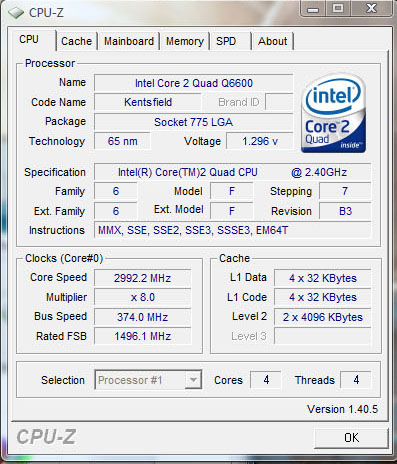Click the Name field showing Q6600

click(x=193, y=83)
